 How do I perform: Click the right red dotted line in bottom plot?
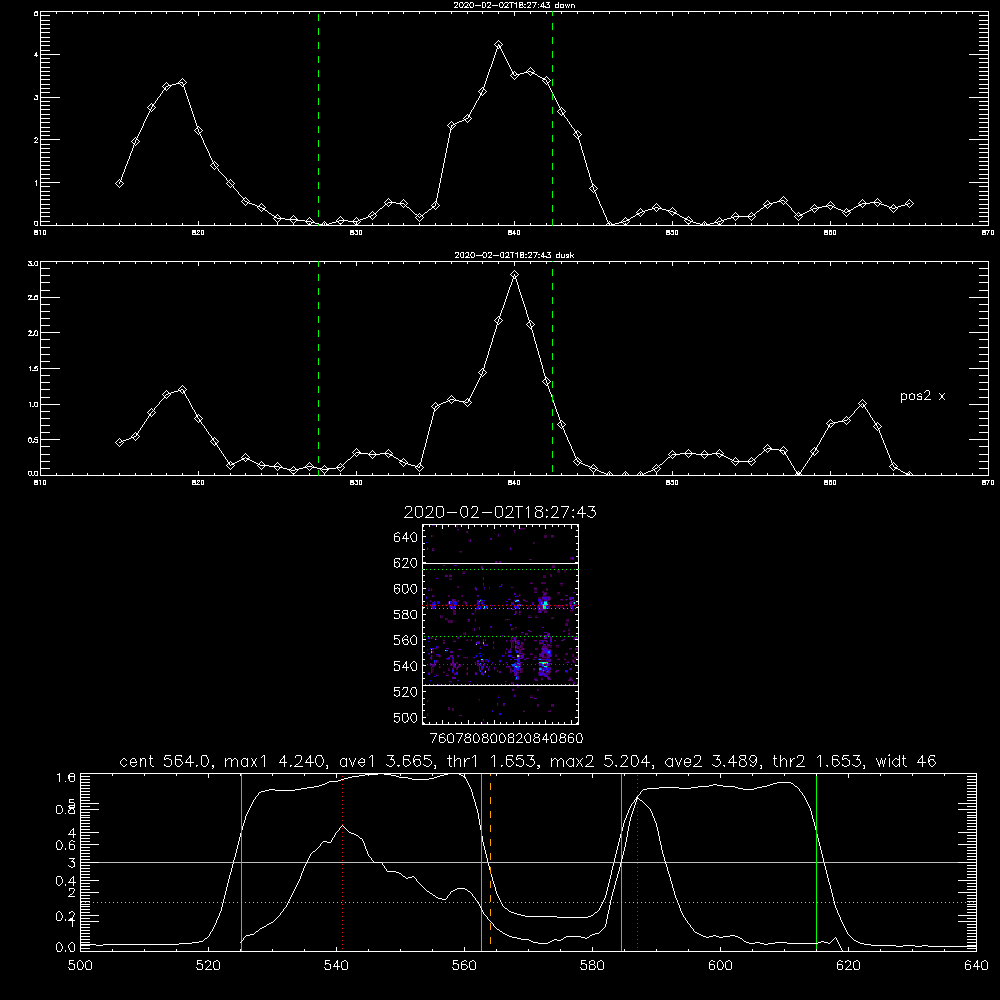637,862
